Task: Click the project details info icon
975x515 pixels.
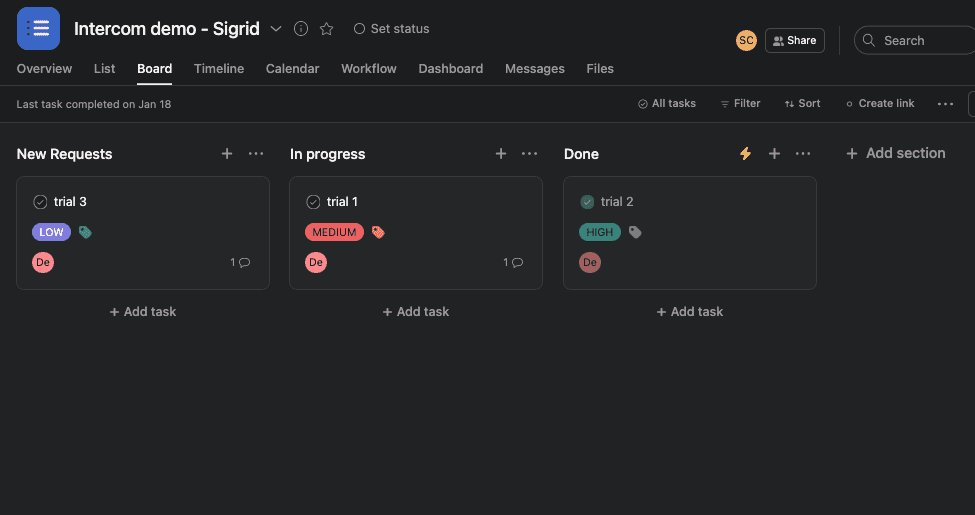Action: tap(301, 29)
